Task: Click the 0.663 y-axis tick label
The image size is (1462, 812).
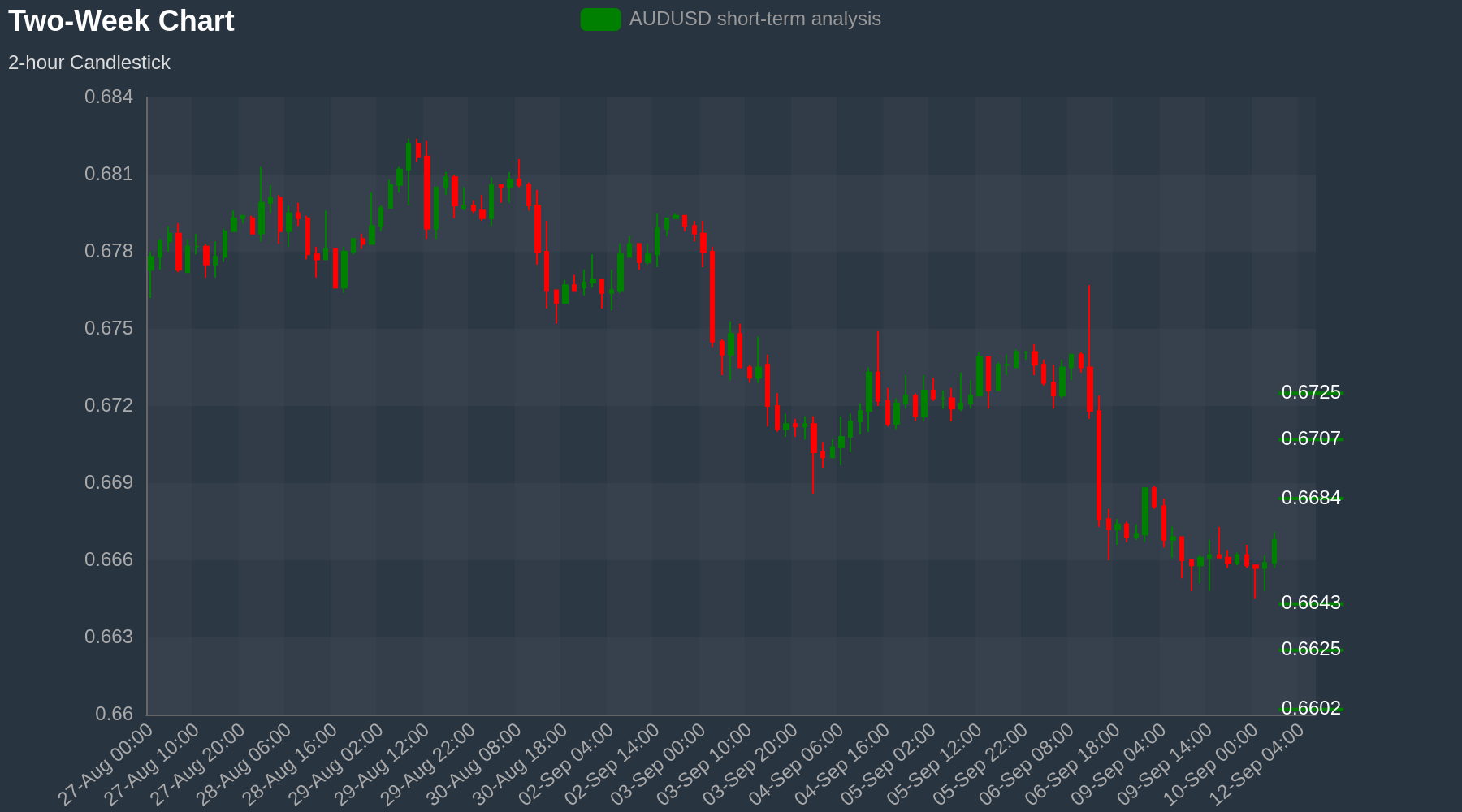Action: (109, 637)
